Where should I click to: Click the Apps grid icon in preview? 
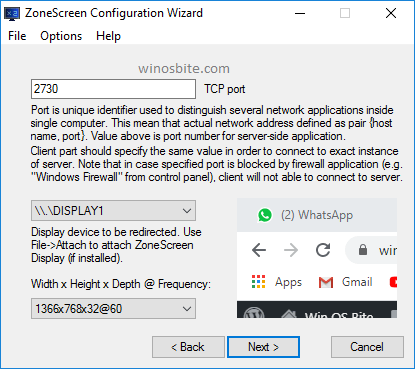(x=259, y=282)
